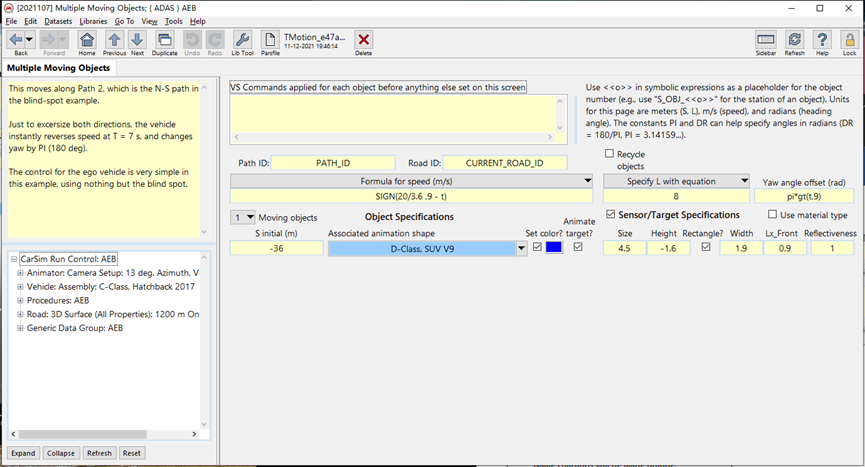Open the View menu
Screen dimensions: 865x467
coord(149,21)
